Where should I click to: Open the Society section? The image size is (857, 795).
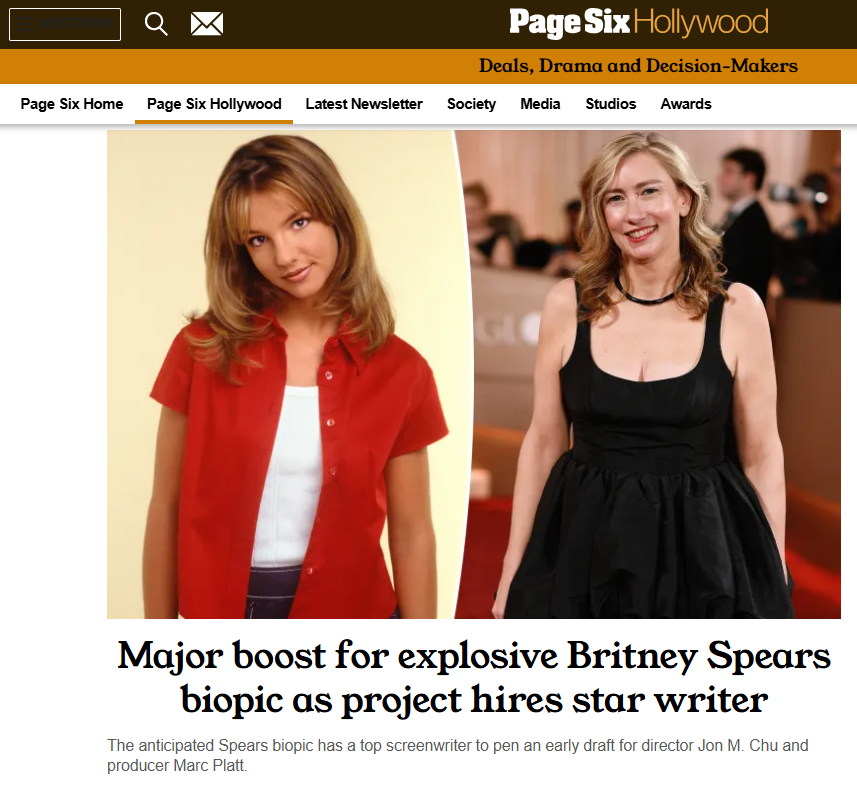point(471,104)
